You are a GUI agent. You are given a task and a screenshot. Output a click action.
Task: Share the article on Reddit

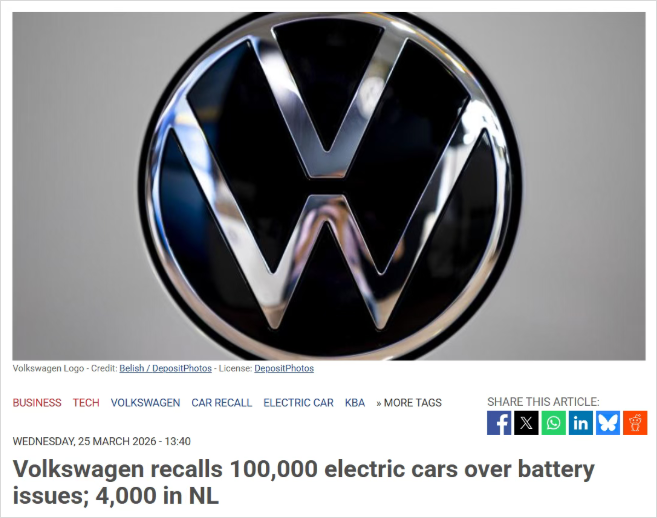click(635, 423)
